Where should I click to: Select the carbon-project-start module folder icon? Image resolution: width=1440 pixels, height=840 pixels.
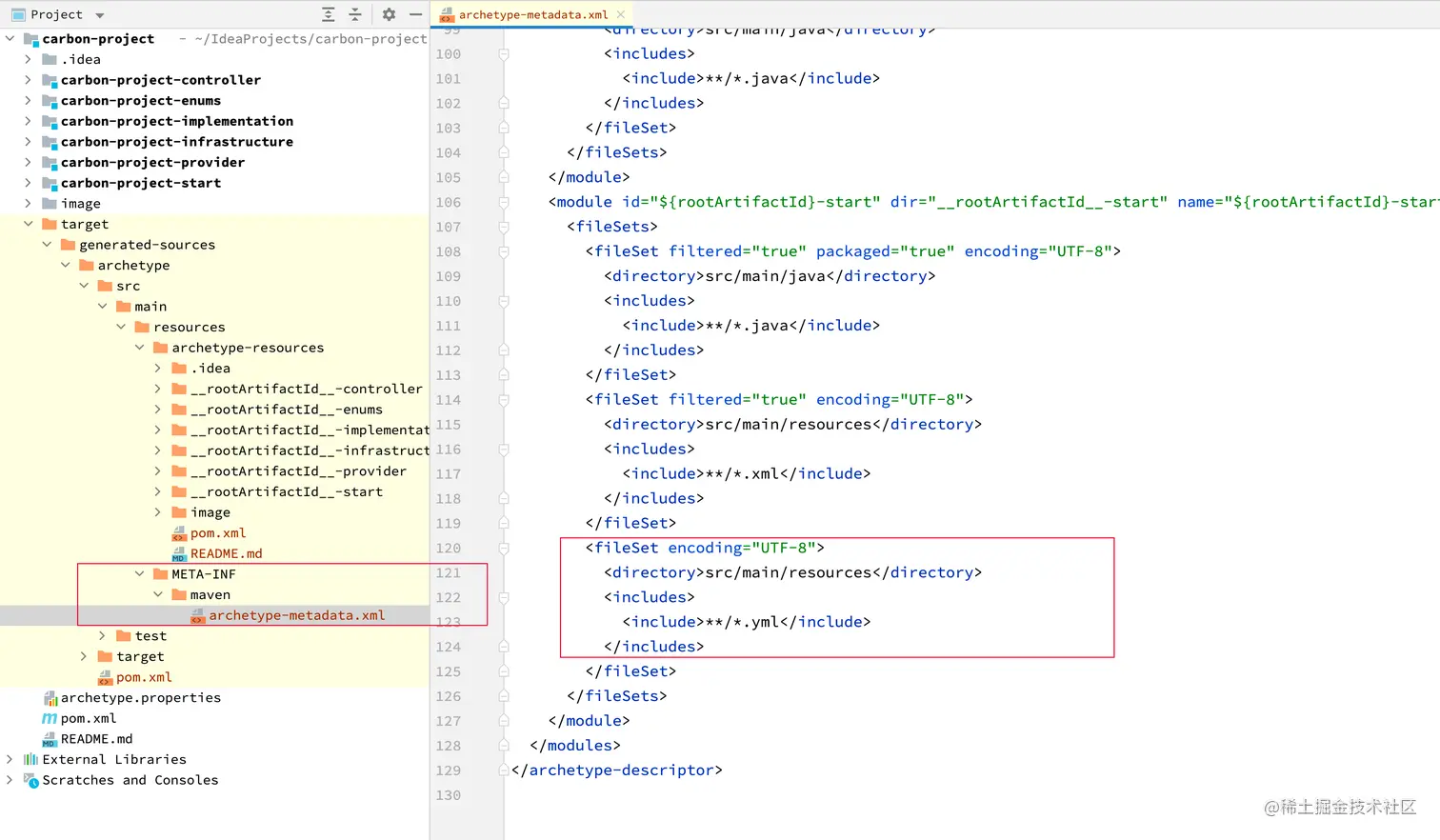pyautogui.click(x=50, y=183)
